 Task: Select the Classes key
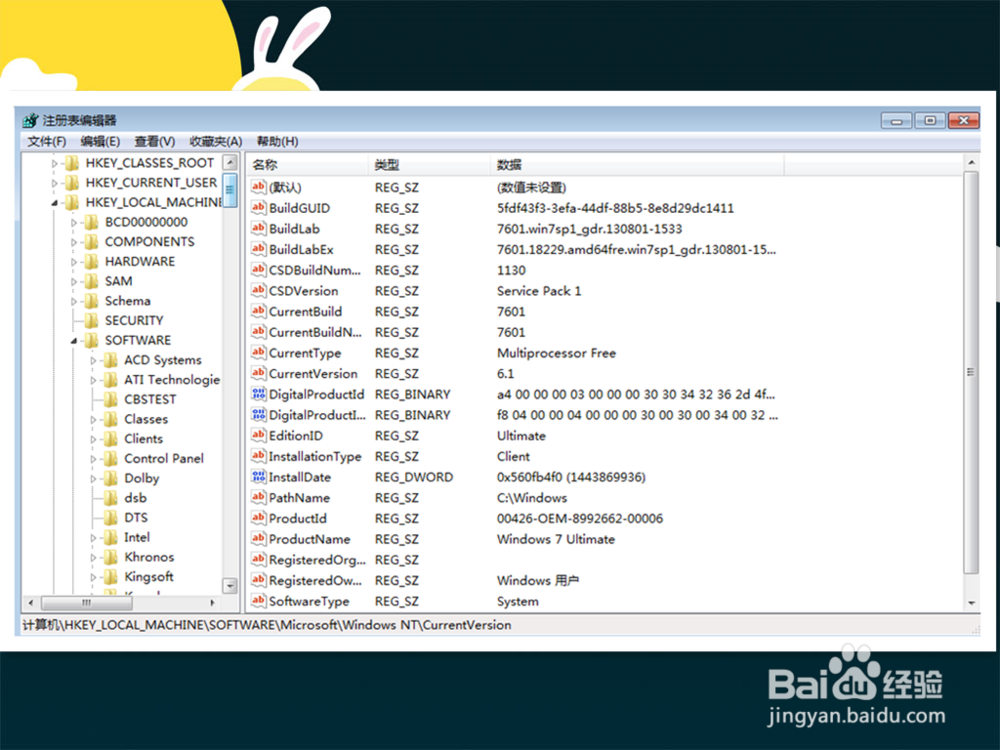pyautogui.click(x=146, y=419)
